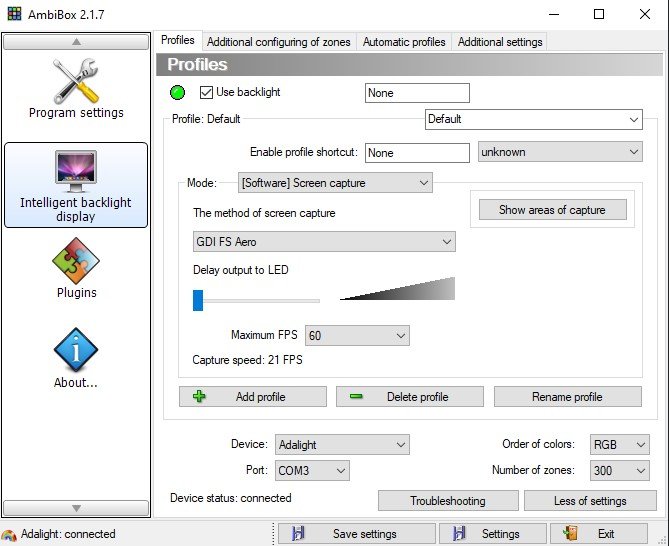Click Show areas of capture button
The width and height of the screenshot is (669, 546).
(x=552, y=210)
